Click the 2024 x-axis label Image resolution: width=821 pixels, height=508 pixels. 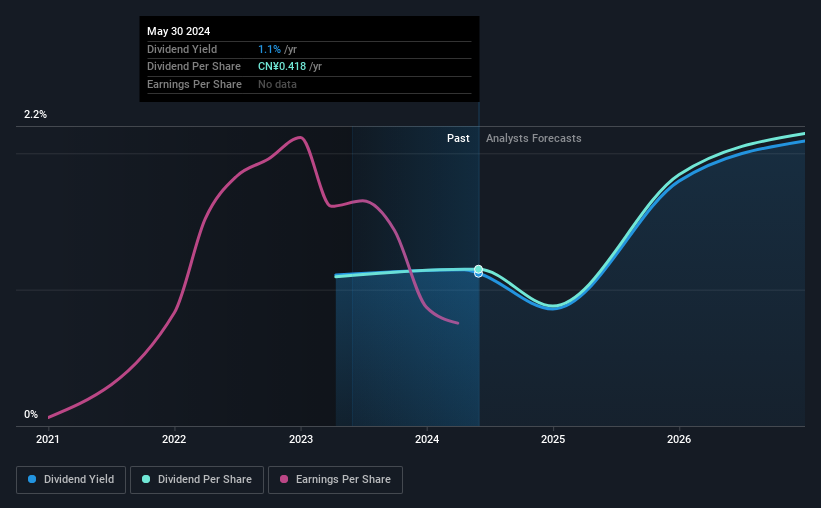(427, 439)
